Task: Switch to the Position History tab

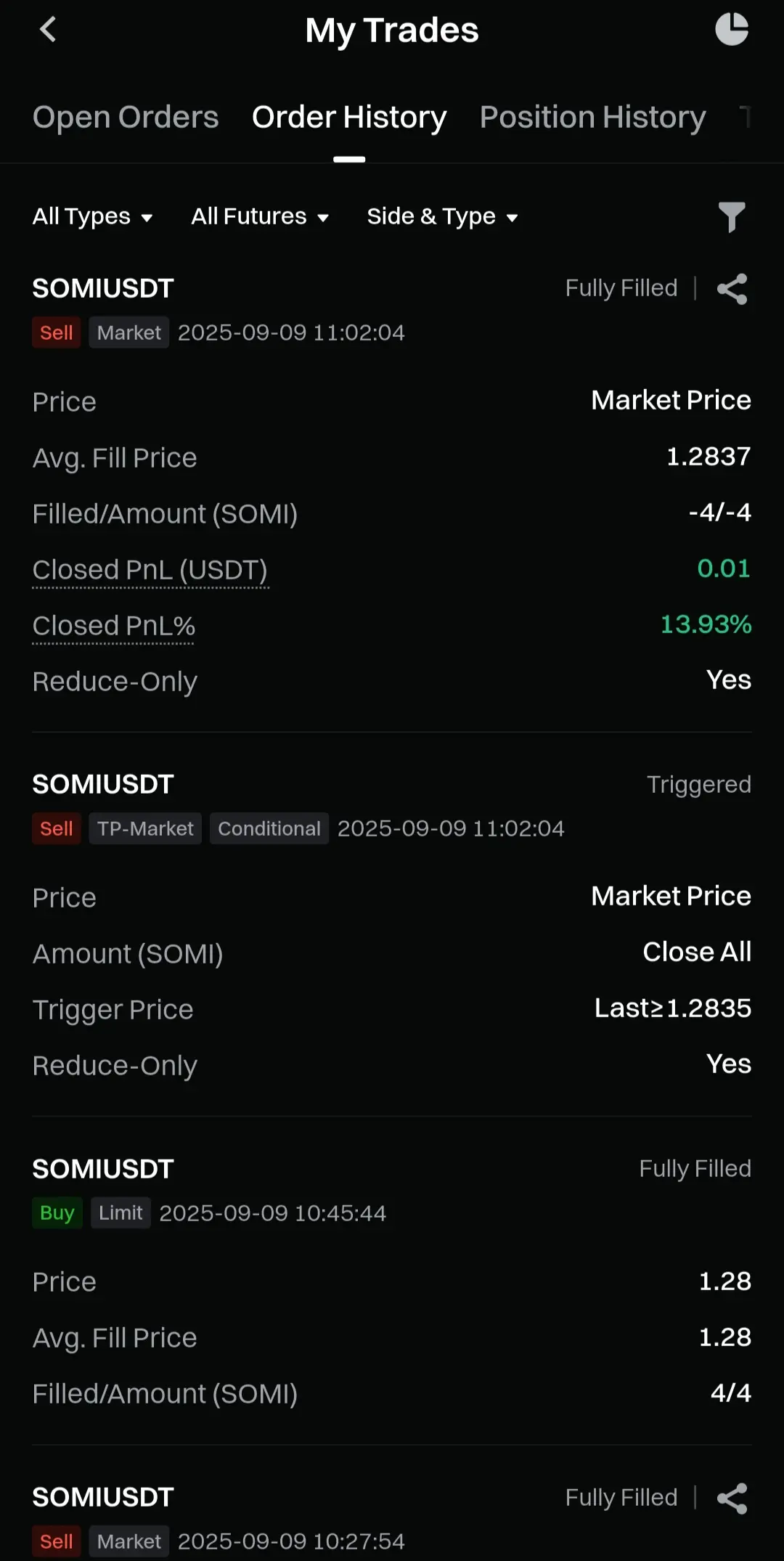Action: (592, 117)
